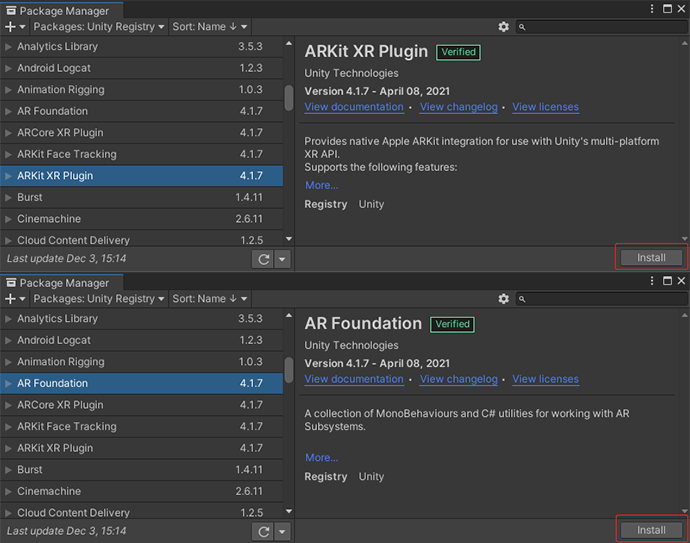Click the add package plus icon in the top Package Manager
Image resolution: width=690 pixels, height=543 pixels.
pos(15,27)
